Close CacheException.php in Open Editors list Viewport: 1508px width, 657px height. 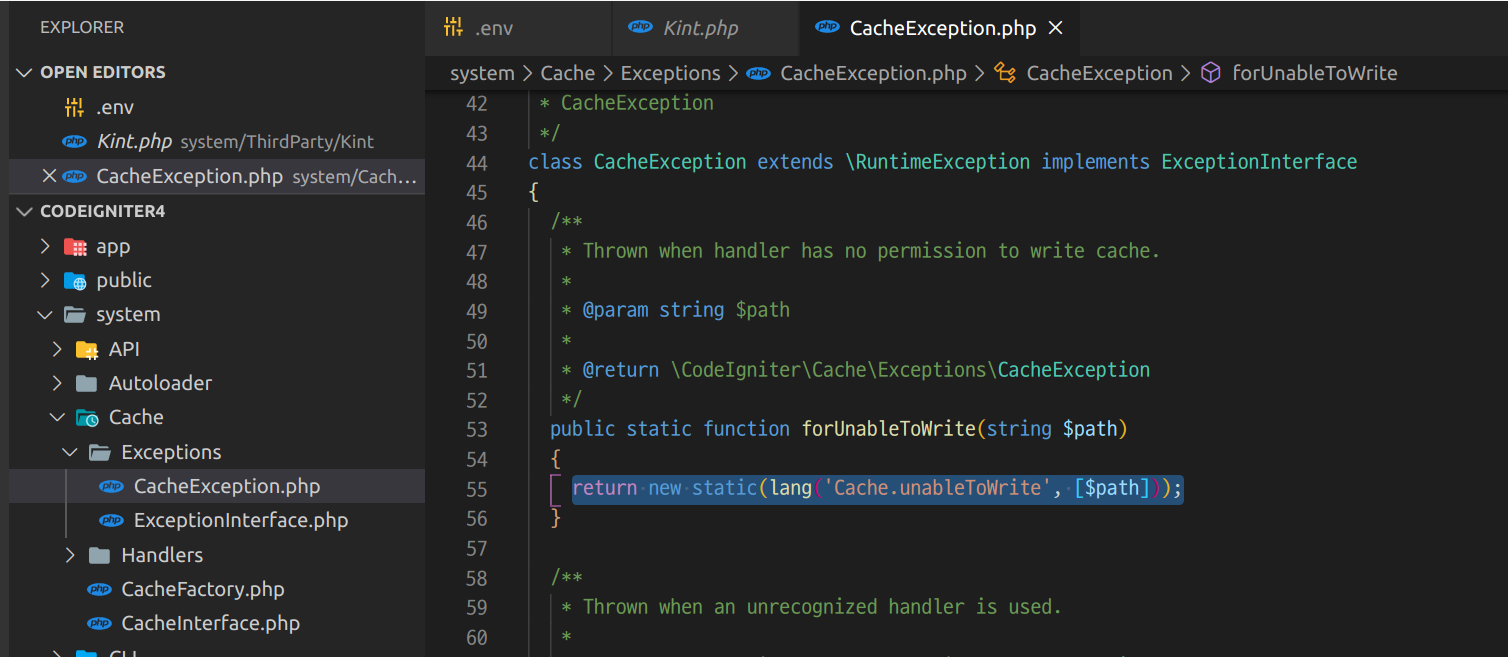pyautogui.click(x=49, y=176)
